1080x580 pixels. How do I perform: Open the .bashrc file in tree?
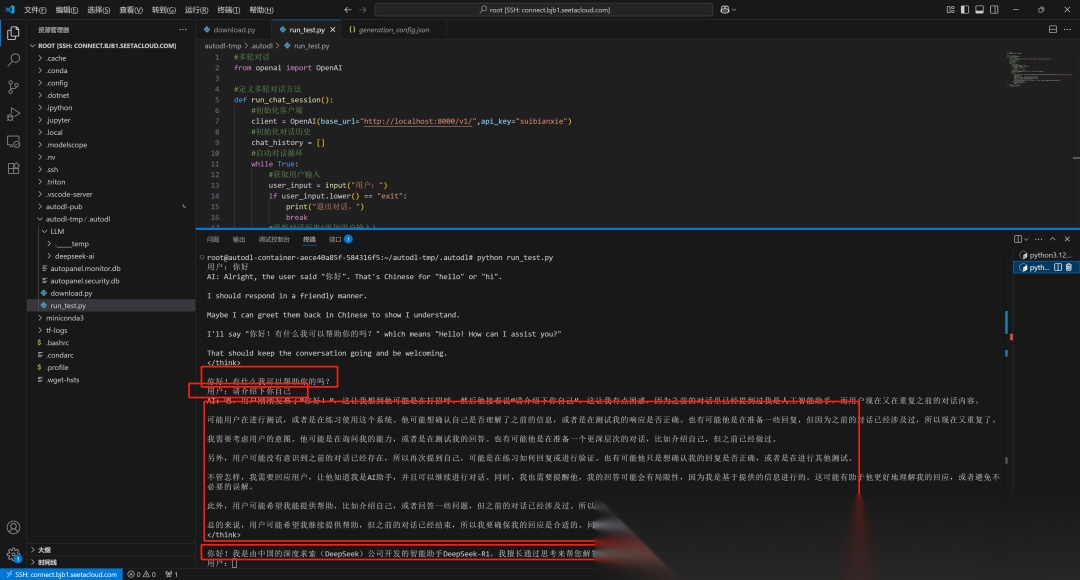tap(111, 342)
